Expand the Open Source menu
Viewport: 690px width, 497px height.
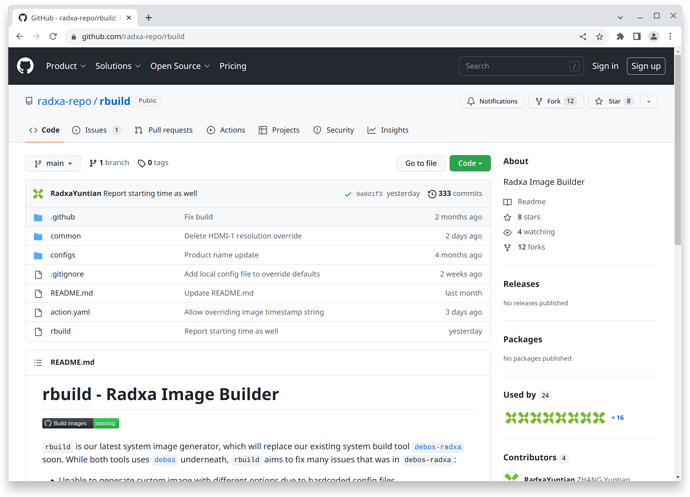(180, 66)
